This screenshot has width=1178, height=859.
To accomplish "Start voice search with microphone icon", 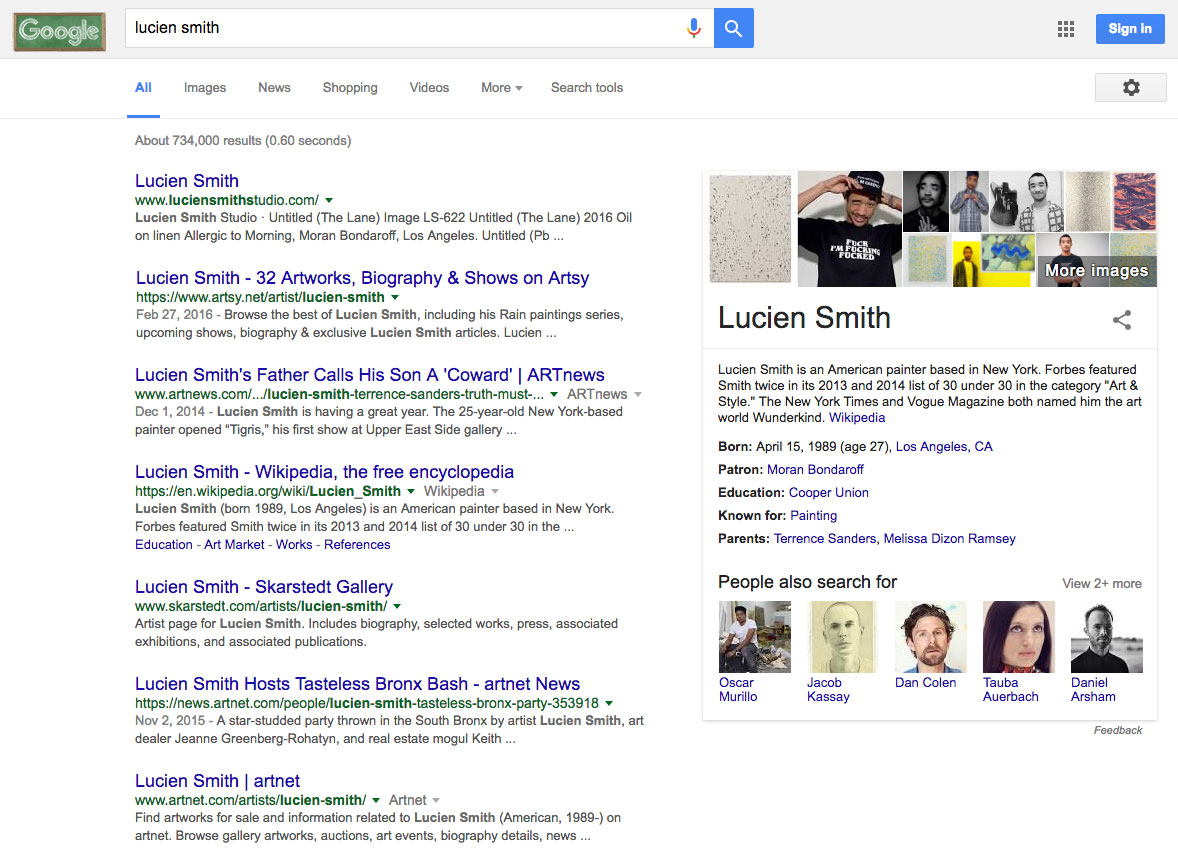I will [x=693, y=29].
